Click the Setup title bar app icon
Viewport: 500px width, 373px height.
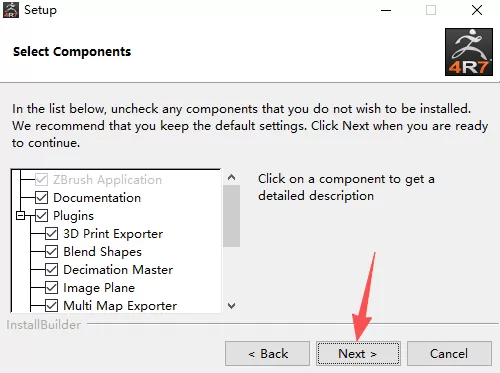(x=11, y=10)
